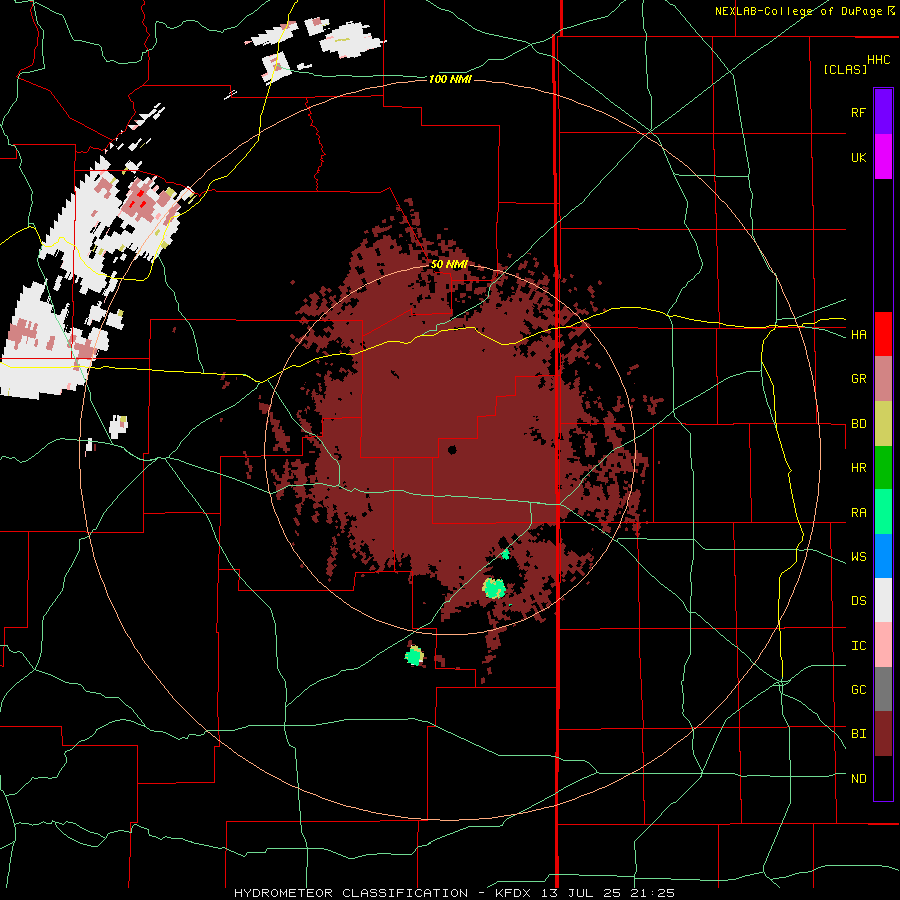Click the RF legend label
This screenshot has width=900, height=900.
pos(858,112)
